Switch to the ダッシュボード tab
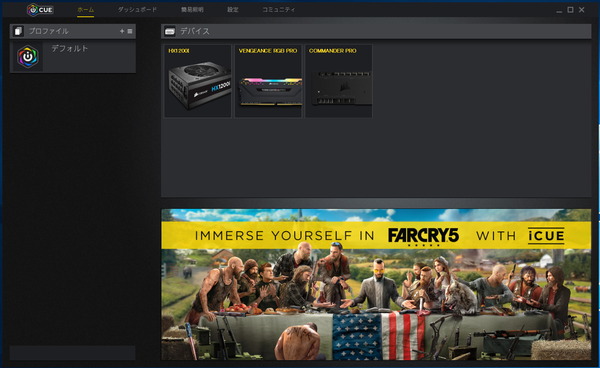Screen dimensions: 600x368 tap(137, 10)
